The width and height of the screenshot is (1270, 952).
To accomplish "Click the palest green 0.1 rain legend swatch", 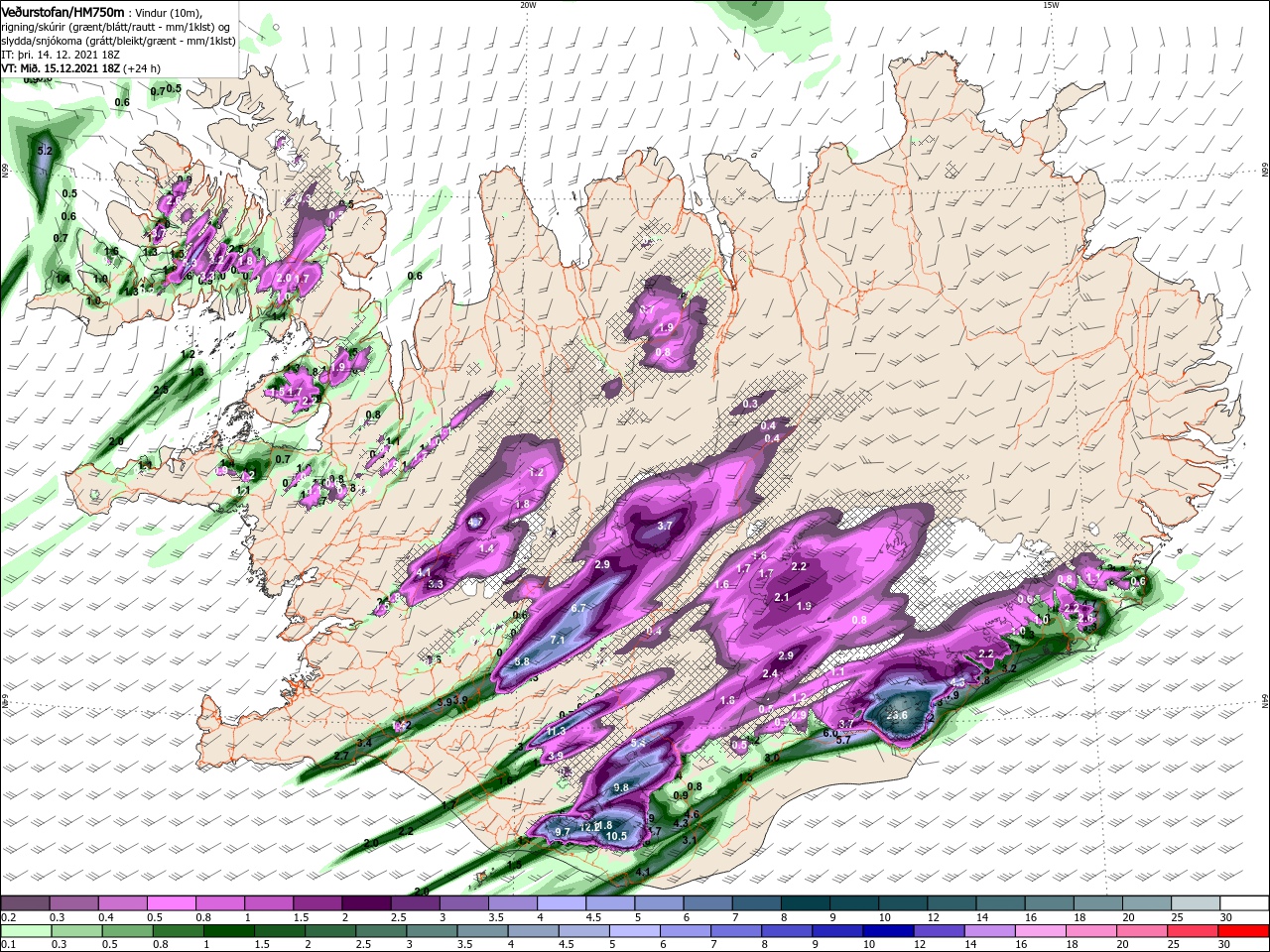I will (x=25, y=931).
